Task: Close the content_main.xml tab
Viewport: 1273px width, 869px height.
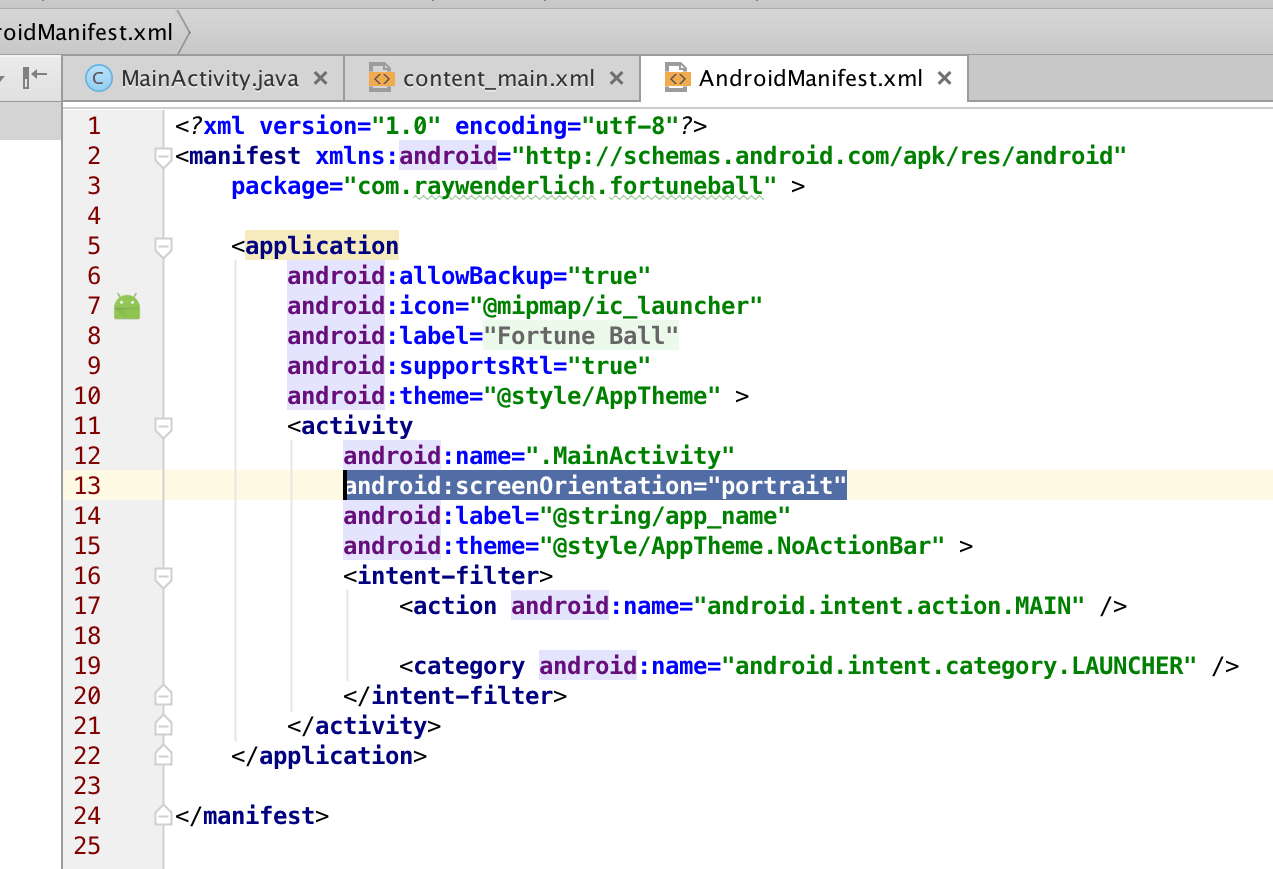Action: [x=617, y=78]
